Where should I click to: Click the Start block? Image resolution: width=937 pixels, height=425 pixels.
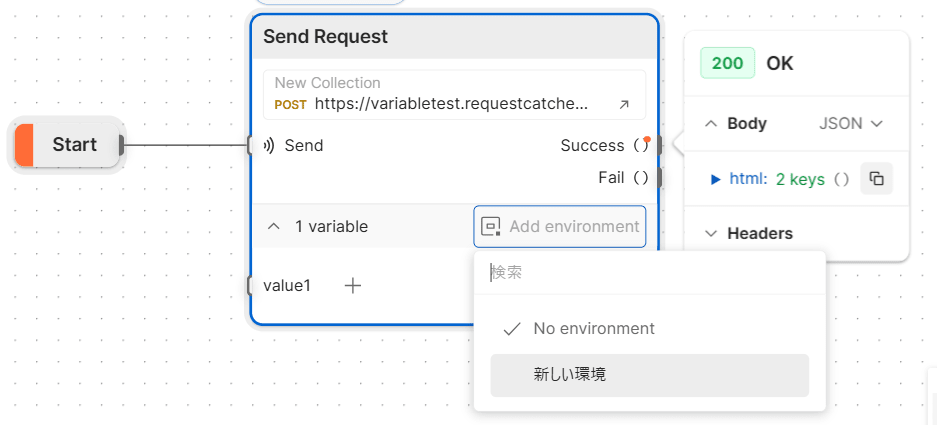[67, 145]
